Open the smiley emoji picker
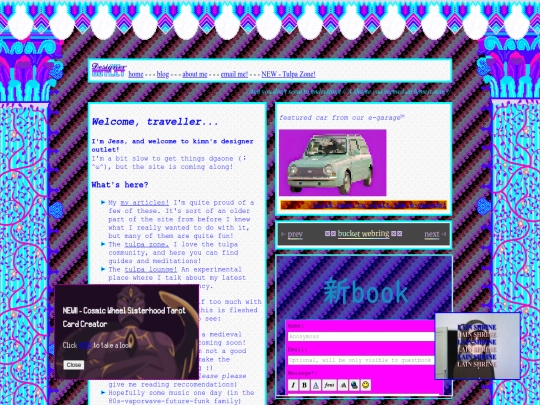This screenshot has width=540, height=405. tap(366, 385)
